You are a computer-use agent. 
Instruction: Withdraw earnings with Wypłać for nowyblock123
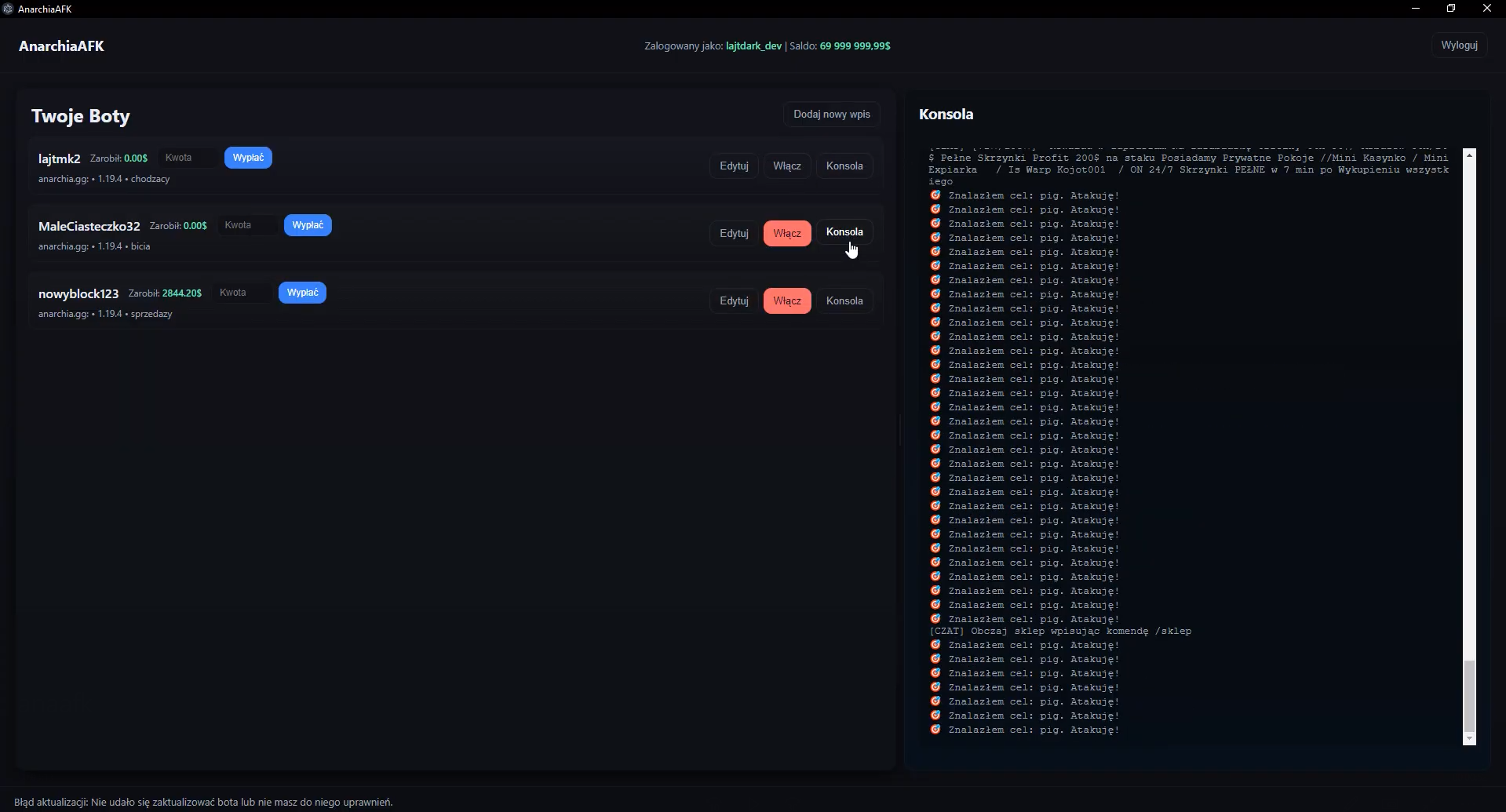tap(302, 293)
